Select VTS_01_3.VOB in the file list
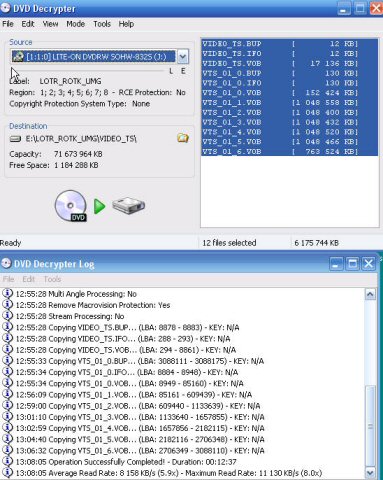The width and height of the screenshot is (383, 480). tap(289, 122)
